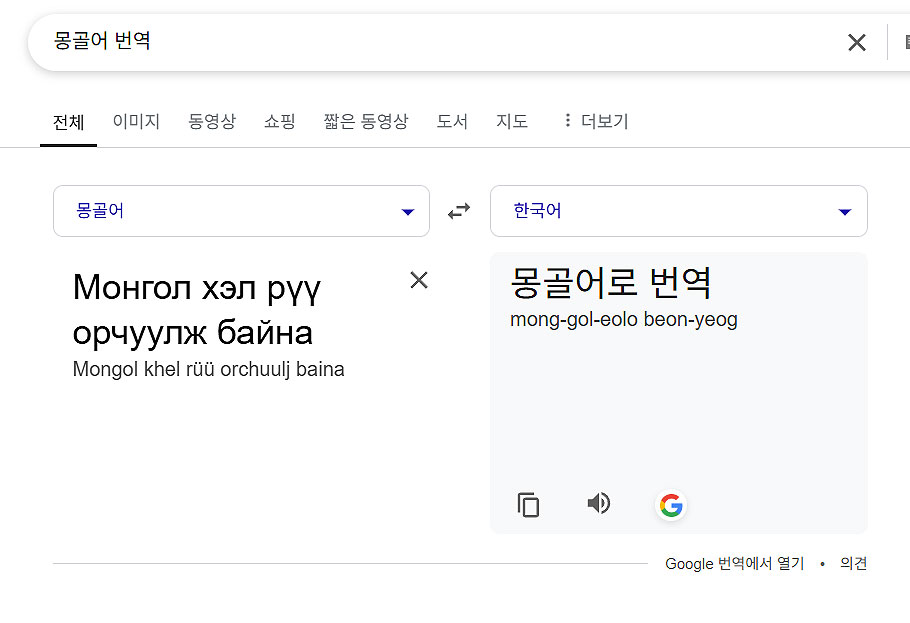Viewport: 910px width, 623px height.
Task: Open the 지도 tab
Action: [x=512, y=121]
